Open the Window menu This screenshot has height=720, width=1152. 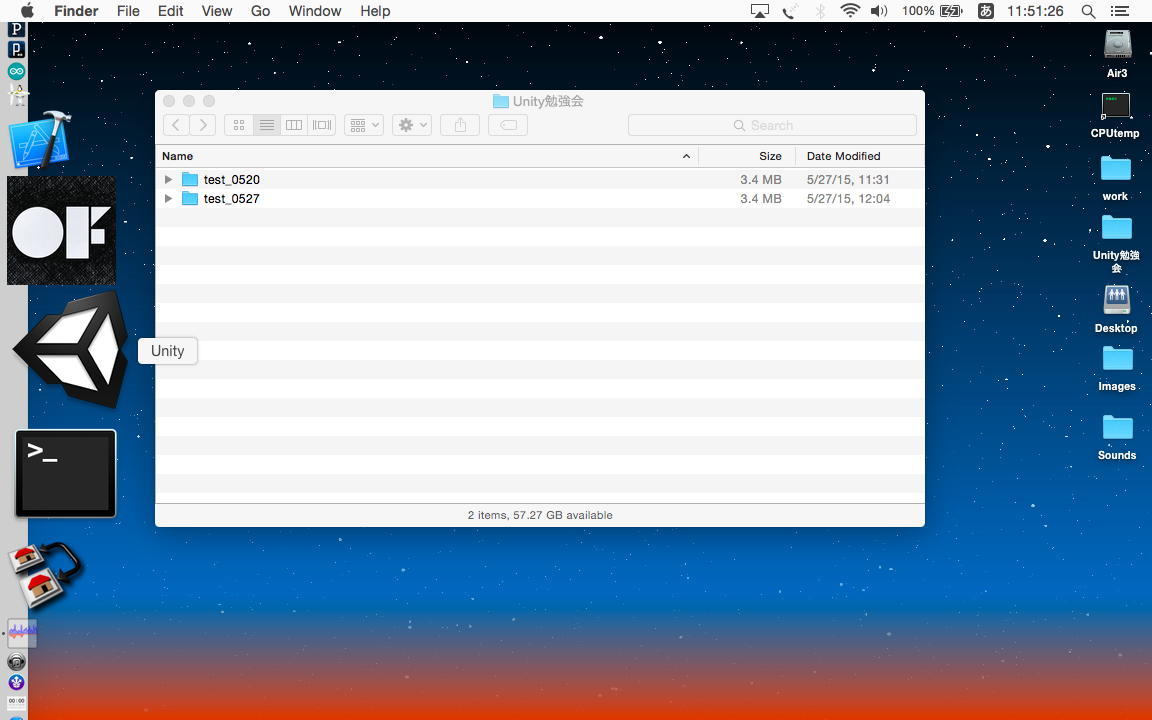pyautogui.click(x=314, y=11)
